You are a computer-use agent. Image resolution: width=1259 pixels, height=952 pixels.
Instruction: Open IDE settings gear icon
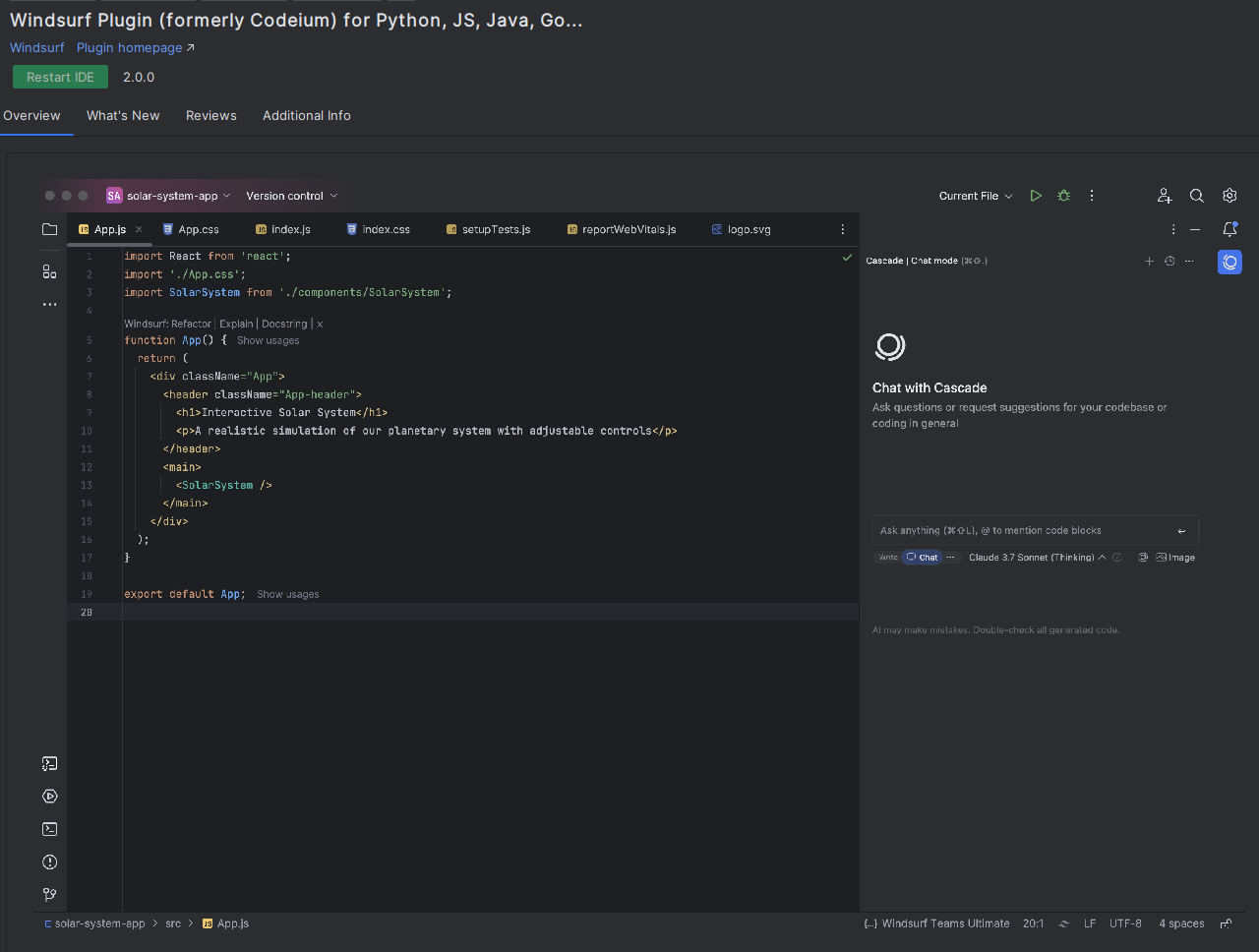[x=1229, y=196]
